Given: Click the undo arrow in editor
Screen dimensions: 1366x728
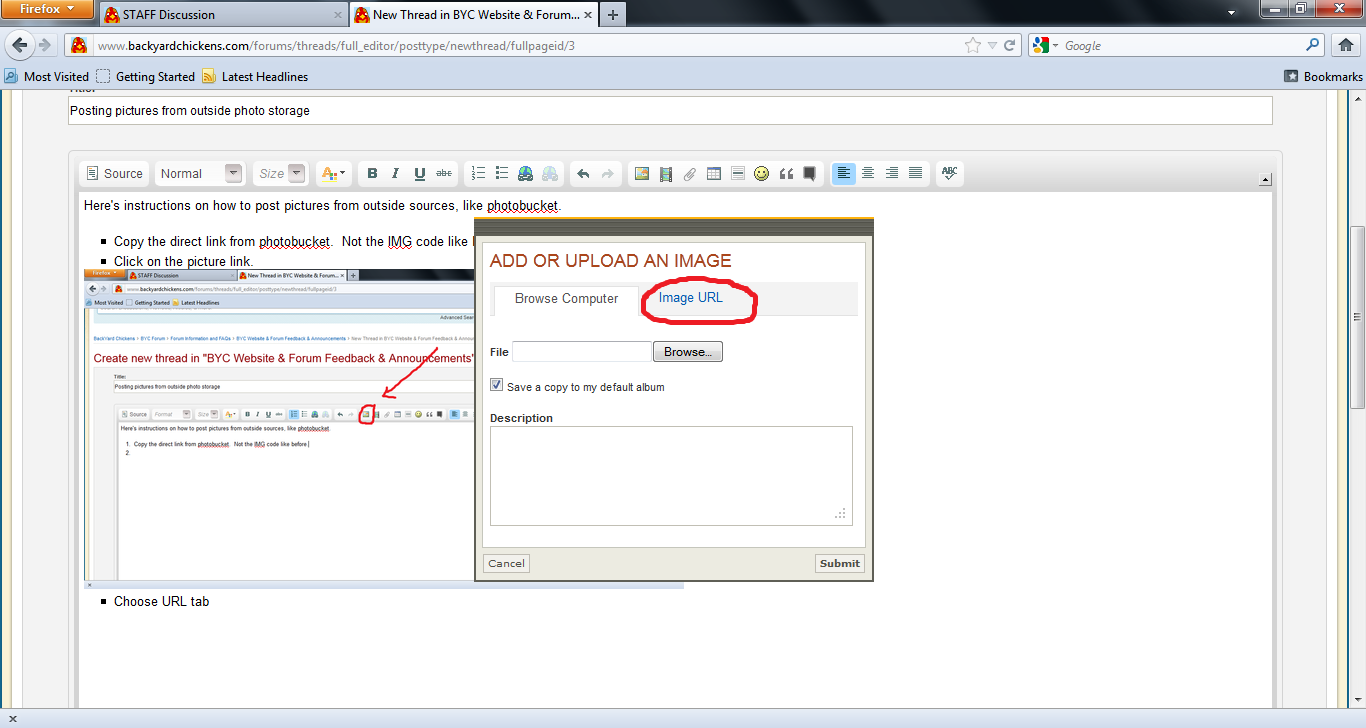Looking at the screenshot, I should [583, 173].
